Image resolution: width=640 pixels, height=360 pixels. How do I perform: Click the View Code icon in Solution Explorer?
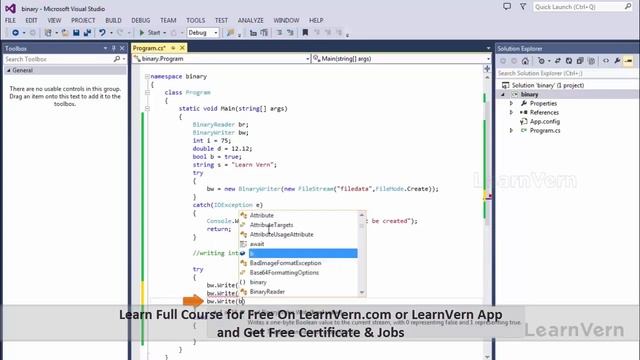click(x=606, y=61)
